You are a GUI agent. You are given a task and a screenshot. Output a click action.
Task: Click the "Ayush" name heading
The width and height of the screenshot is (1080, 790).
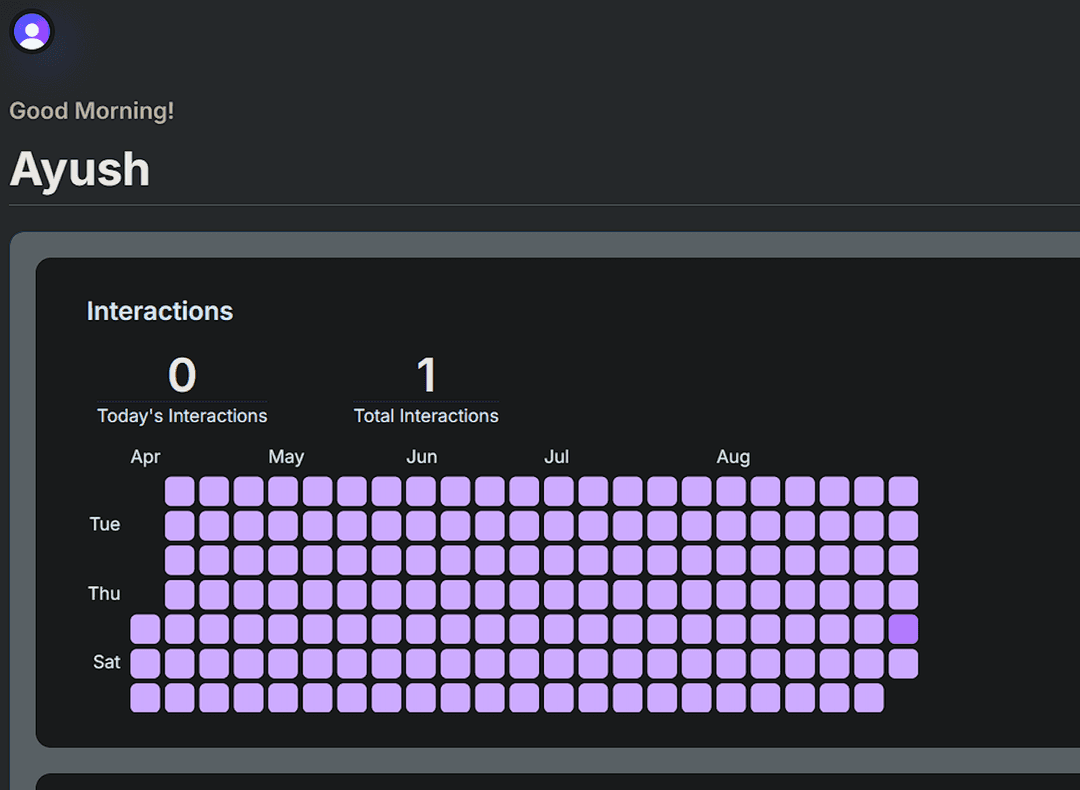coord(80,170)
